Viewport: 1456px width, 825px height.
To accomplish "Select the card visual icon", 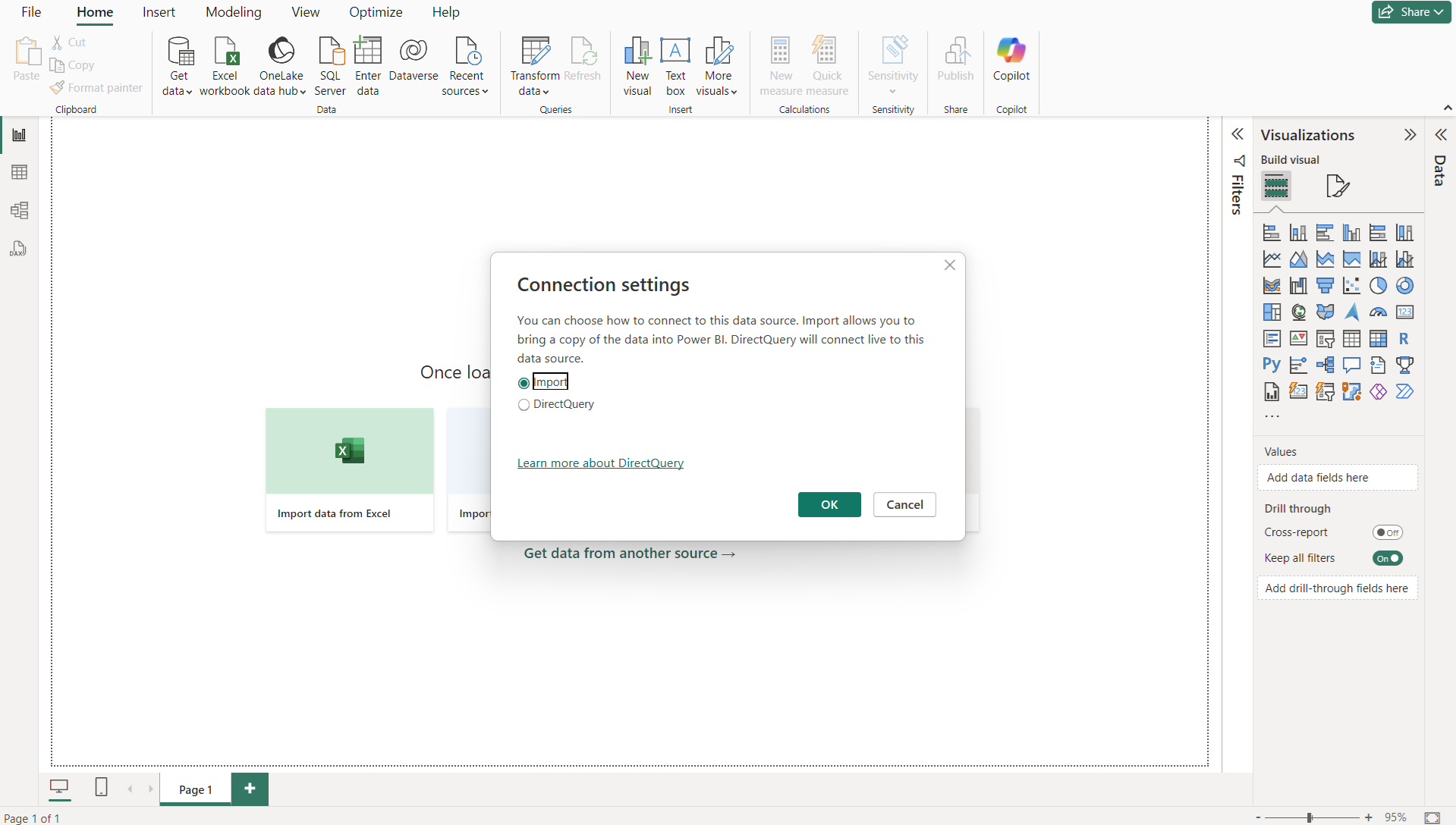I will 1404,312.
